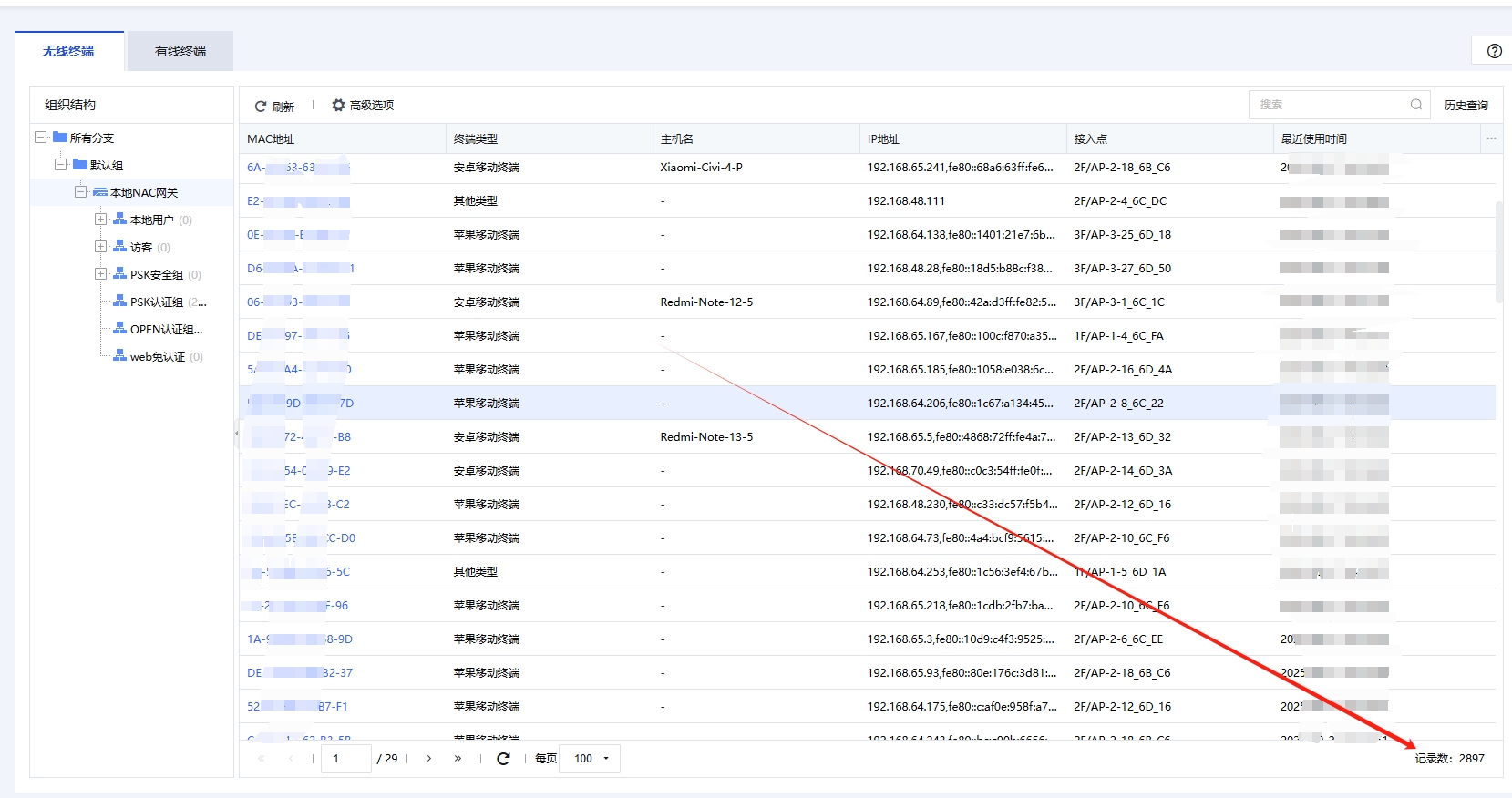The height and width of the screenshot is (798, 1512).
Task: Expand the 本地用户 tree node
Action: pyautogui.click(x=101, y=220)
